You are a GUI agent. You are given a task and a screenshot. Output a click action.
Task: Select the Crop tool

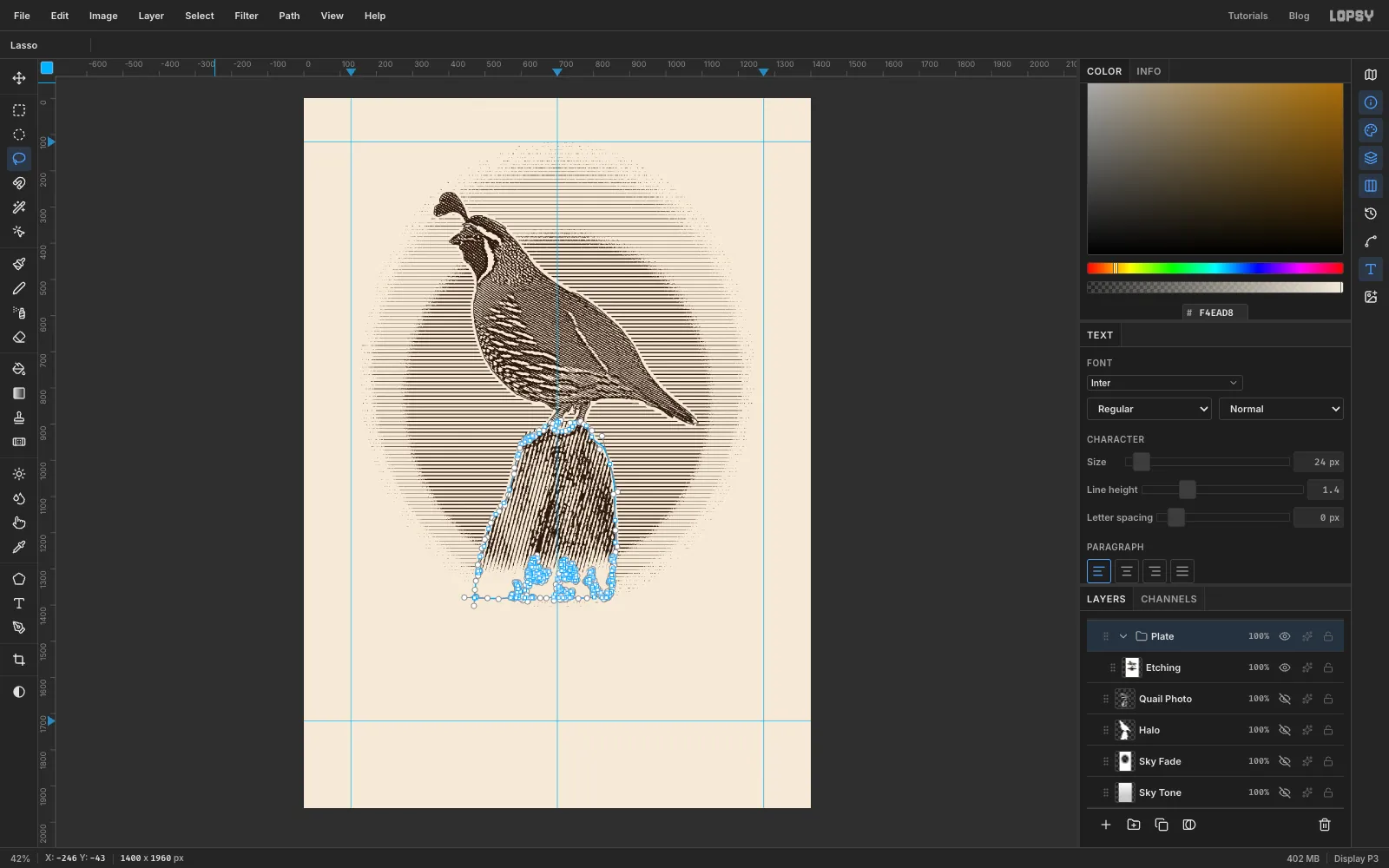pyautogui.click(x=19, y=660)
